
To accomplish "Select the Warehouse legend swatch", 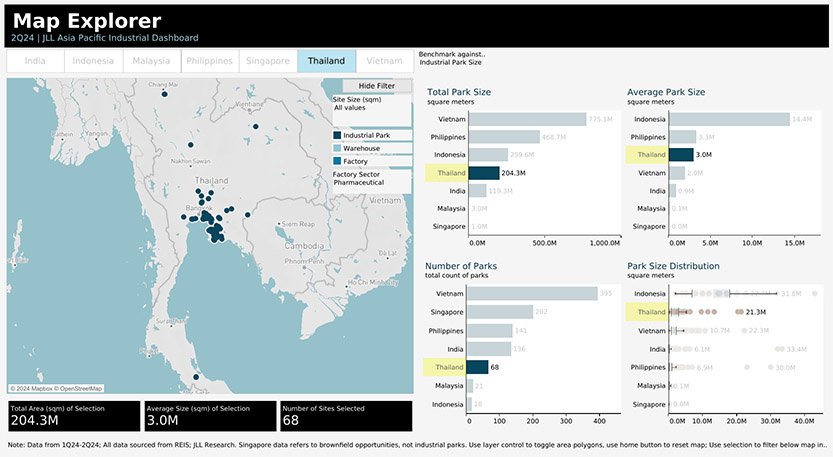I will point(337,148).
